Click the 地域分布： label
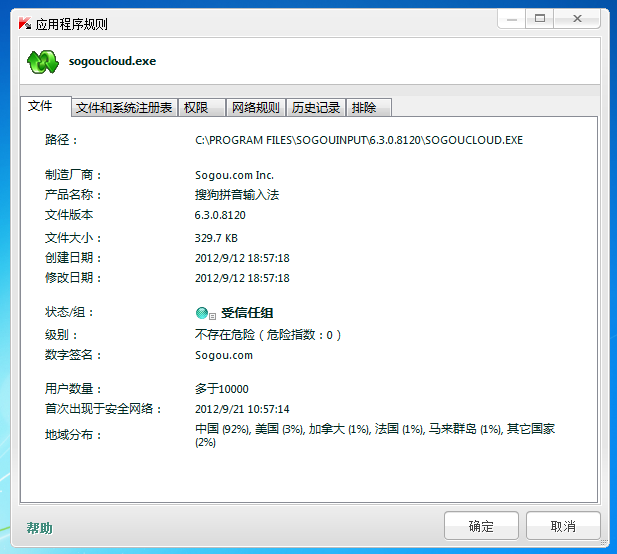 click(73, 435)
